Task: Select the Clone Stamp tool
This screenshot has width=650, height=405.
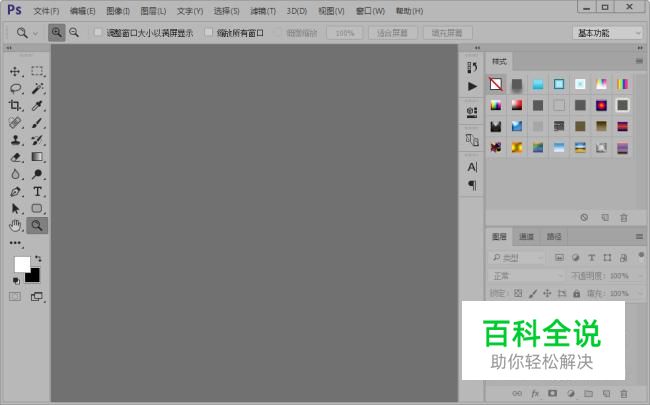Action: point(15,140)
